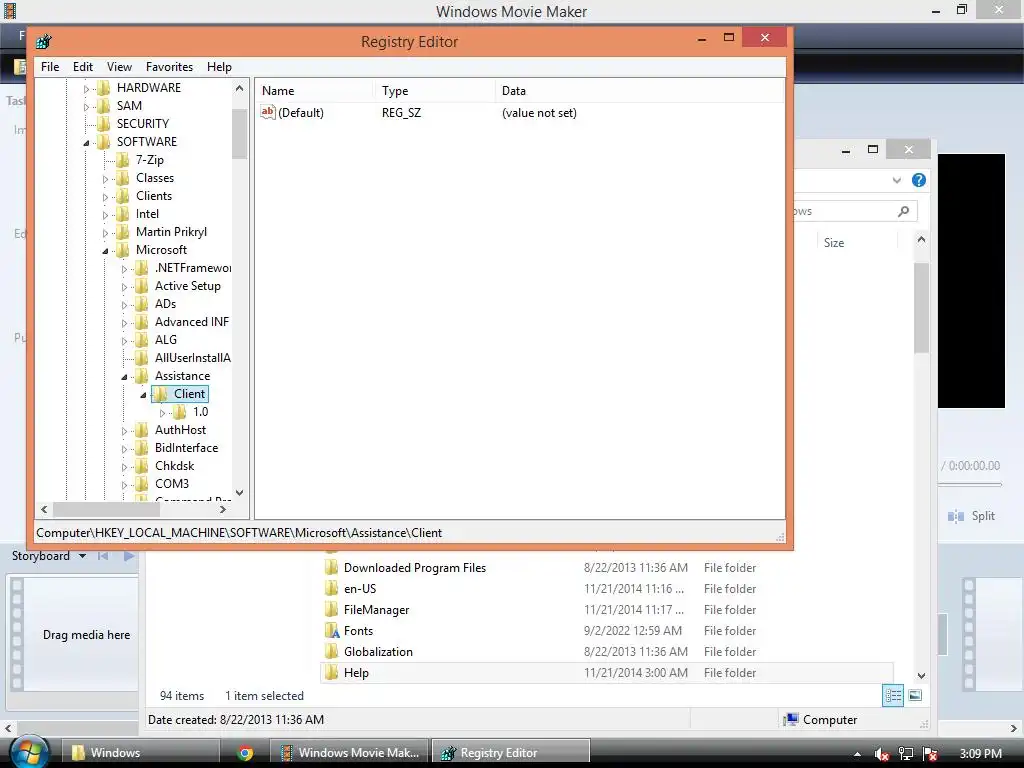Open the File menu in Registry Editor

click(x=50, y=67)
